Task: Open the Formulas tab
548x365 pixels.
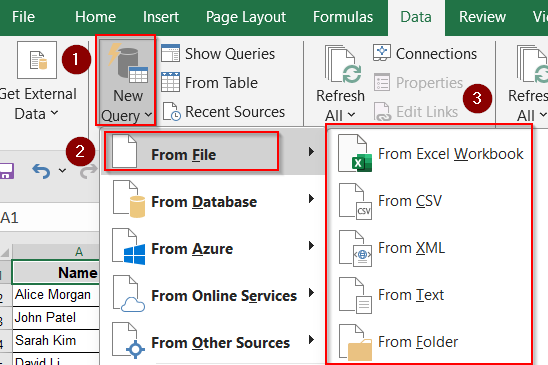Action: pyautogui.click(x=343, y=17)
